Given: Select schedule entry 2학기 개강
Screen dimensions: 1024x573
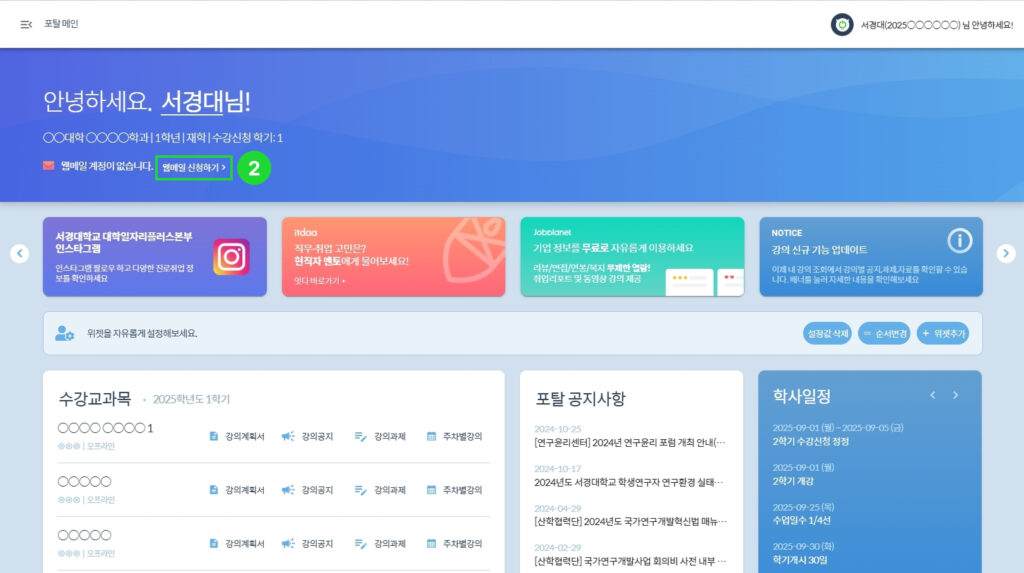Looking at the screenshot, I should click(x=793, y=481).
